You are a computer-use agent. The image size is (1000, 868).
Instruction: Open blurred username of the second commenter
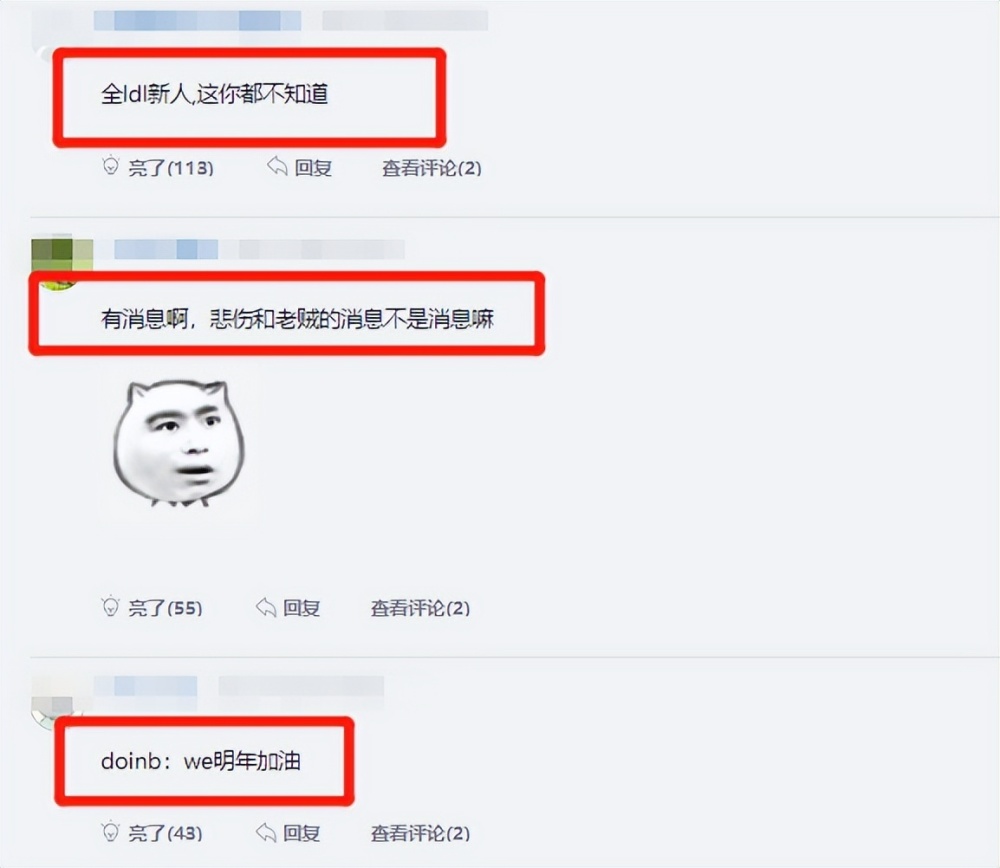coord(166,249)
